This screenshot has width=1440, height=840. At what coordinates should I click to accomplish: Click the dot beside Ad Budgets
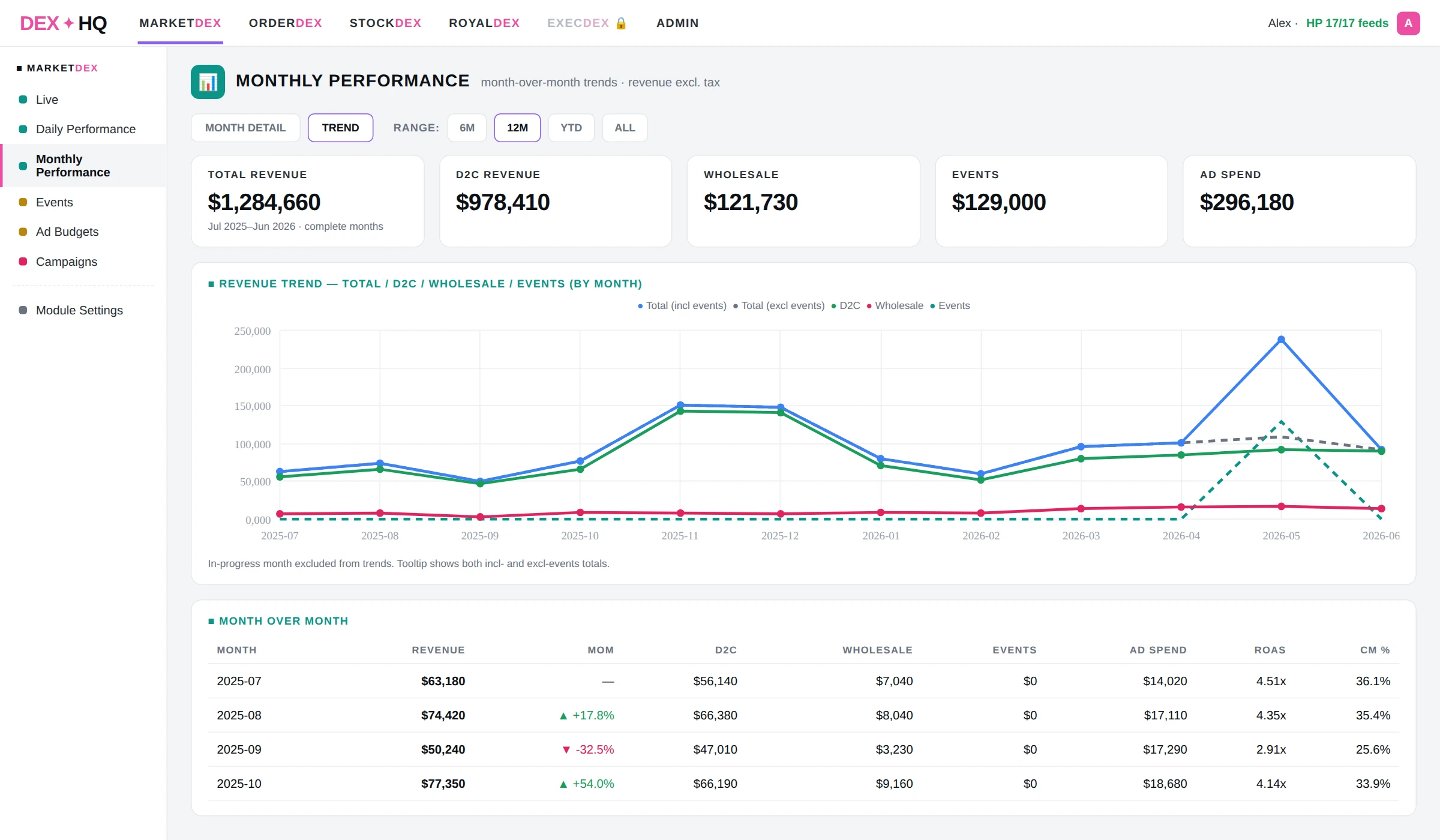tap(23, 232)
